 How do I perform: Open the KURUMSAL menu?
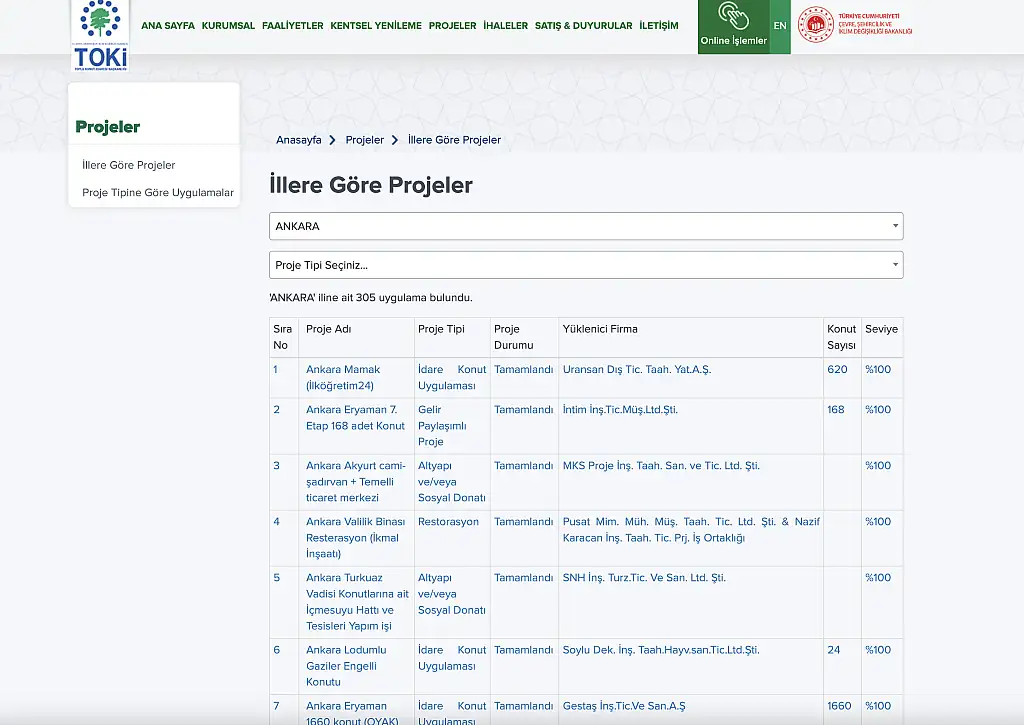228,25
